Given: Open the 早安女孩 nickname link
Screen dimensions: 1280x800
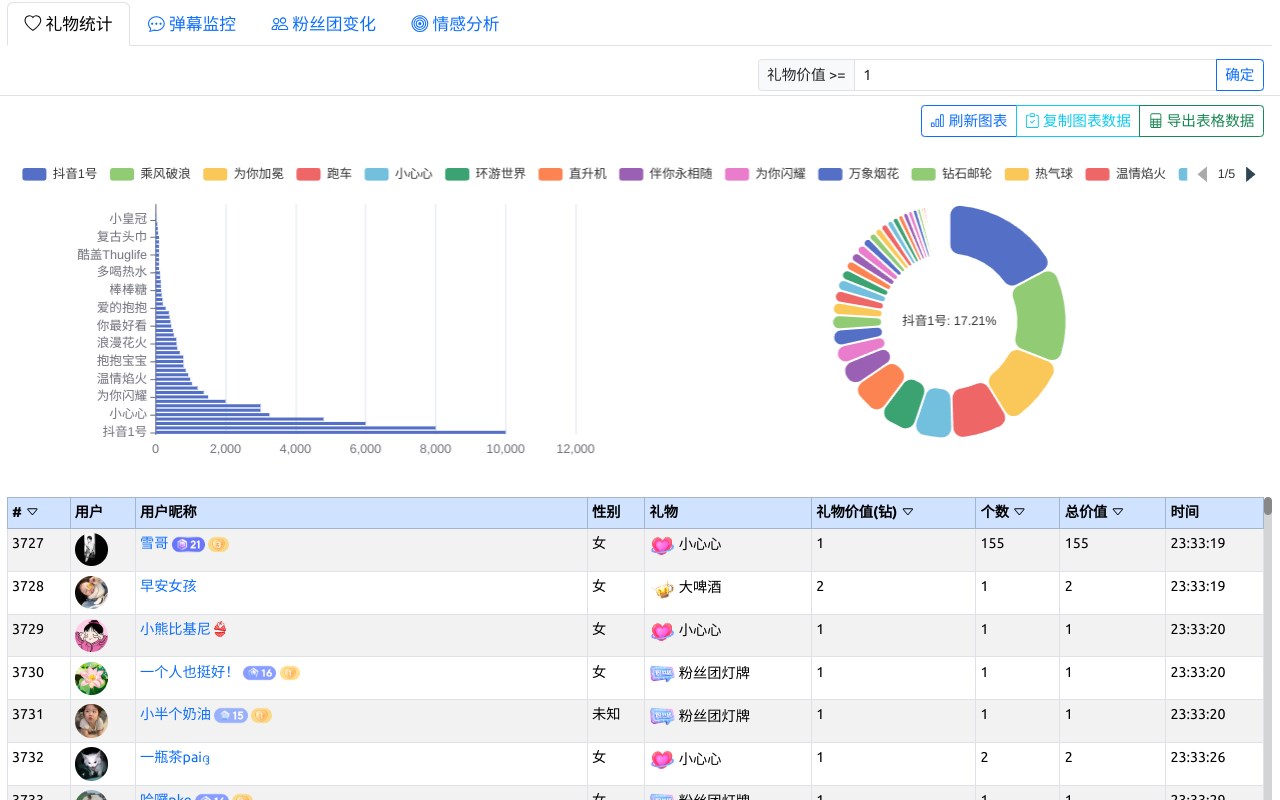Looking at the screenshot, I should pyautogui.click(x=168, y=586).
